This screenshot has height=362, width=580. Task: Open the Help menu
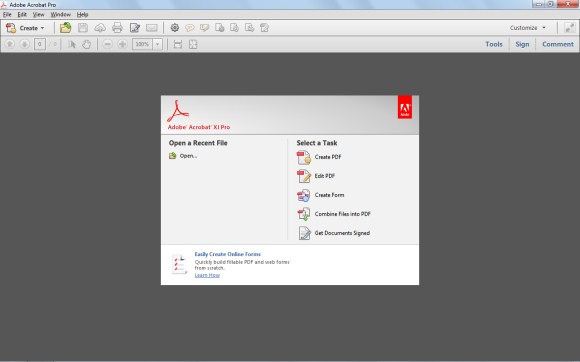[82, 15]
